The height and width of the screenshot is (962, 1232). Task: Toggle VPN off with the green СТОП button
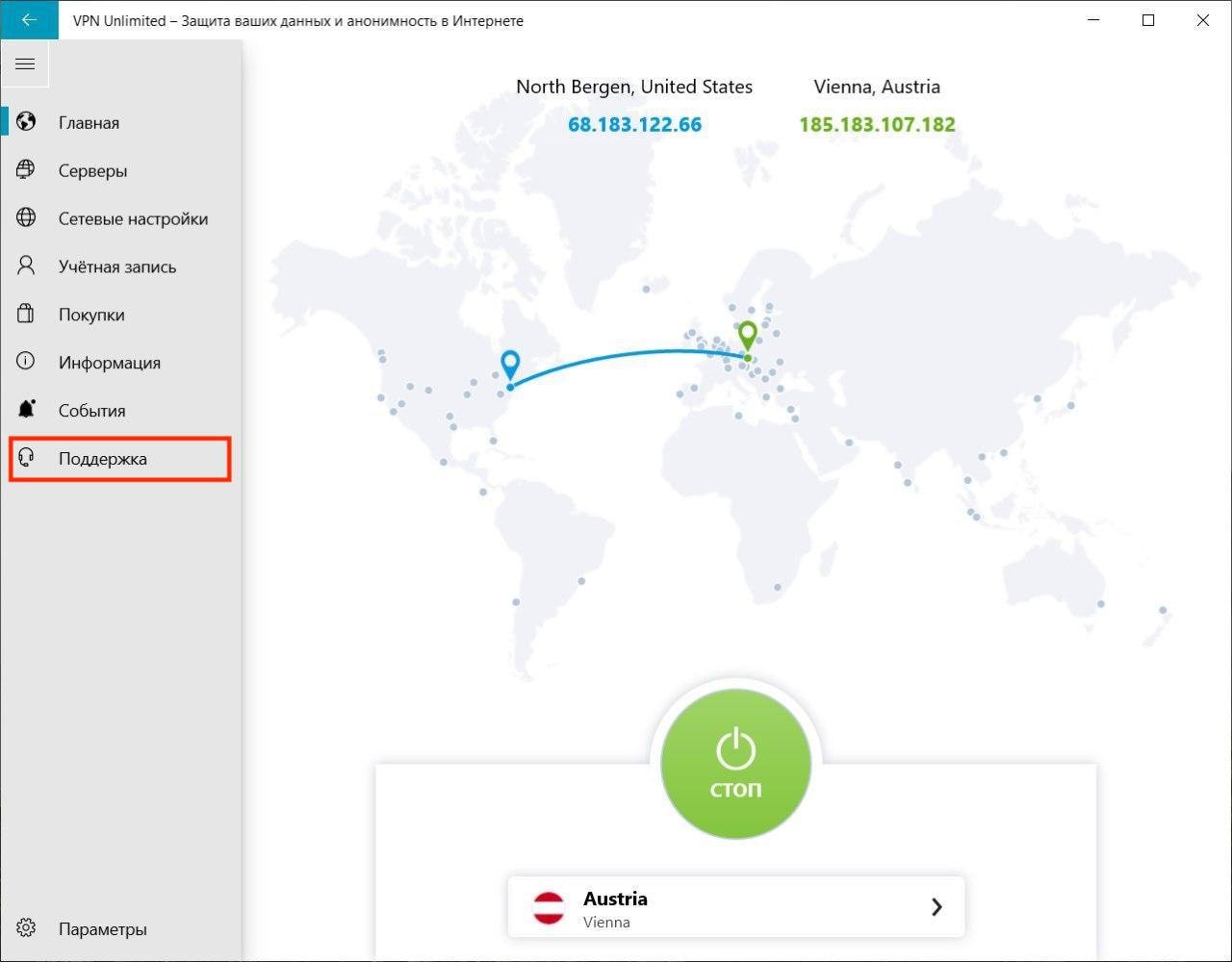735,766
